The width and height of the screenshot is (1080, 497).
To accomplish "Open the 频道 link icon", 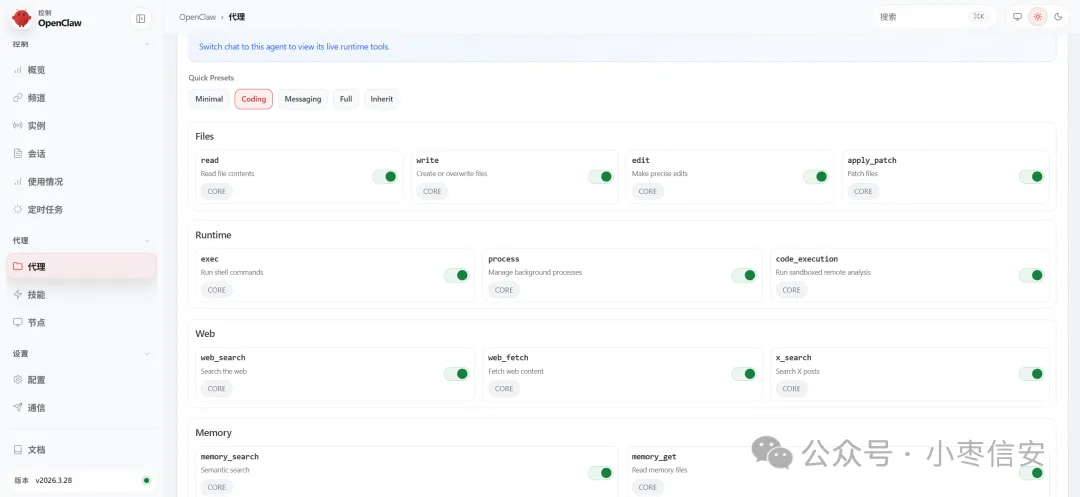I will 18,98.
